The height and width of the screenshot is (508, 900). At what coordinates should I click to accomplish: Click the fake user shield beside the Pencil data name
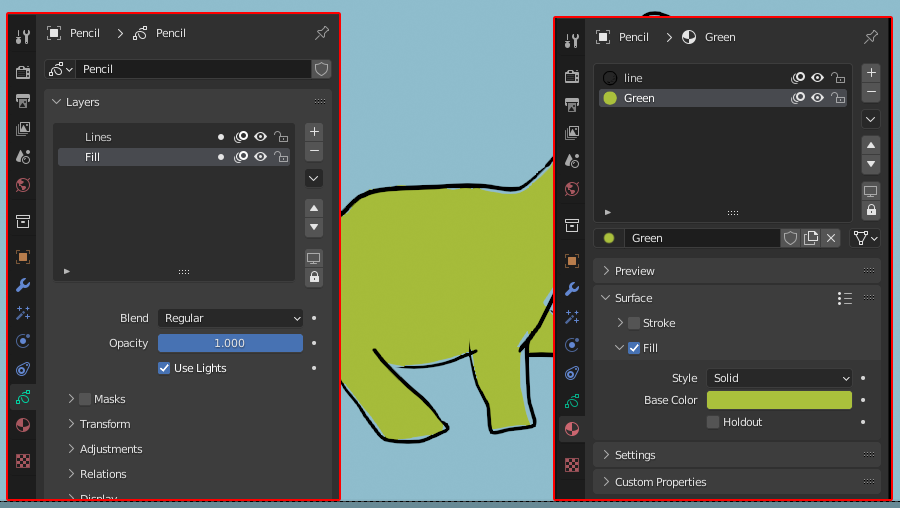pyautogui.click(x=321, y=69)
